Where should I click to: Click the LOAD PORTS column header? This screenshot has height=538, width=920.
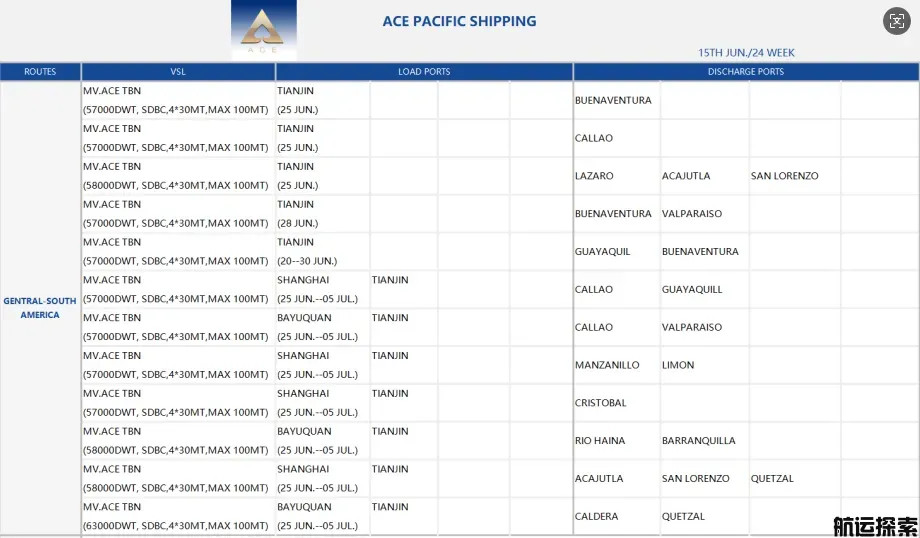pyautogui.click(x=424, y=72)
